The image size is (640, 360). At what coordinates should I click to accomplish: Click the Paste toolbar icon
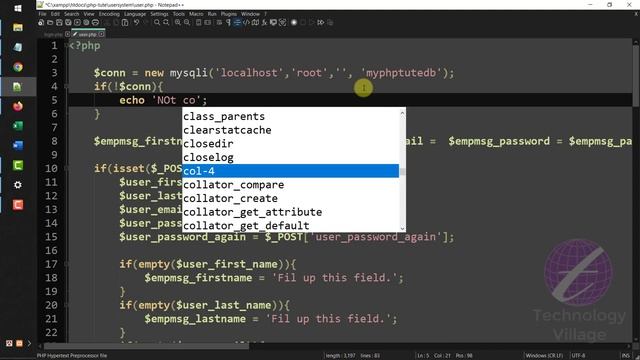pos(125,22)
